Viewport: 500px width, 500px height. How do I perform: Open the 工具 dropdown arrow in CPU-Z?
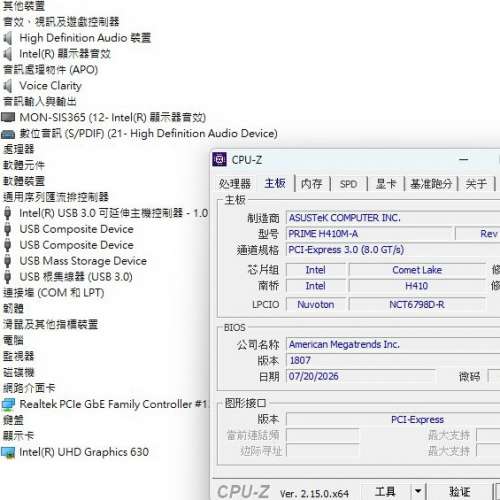(418, 492)
